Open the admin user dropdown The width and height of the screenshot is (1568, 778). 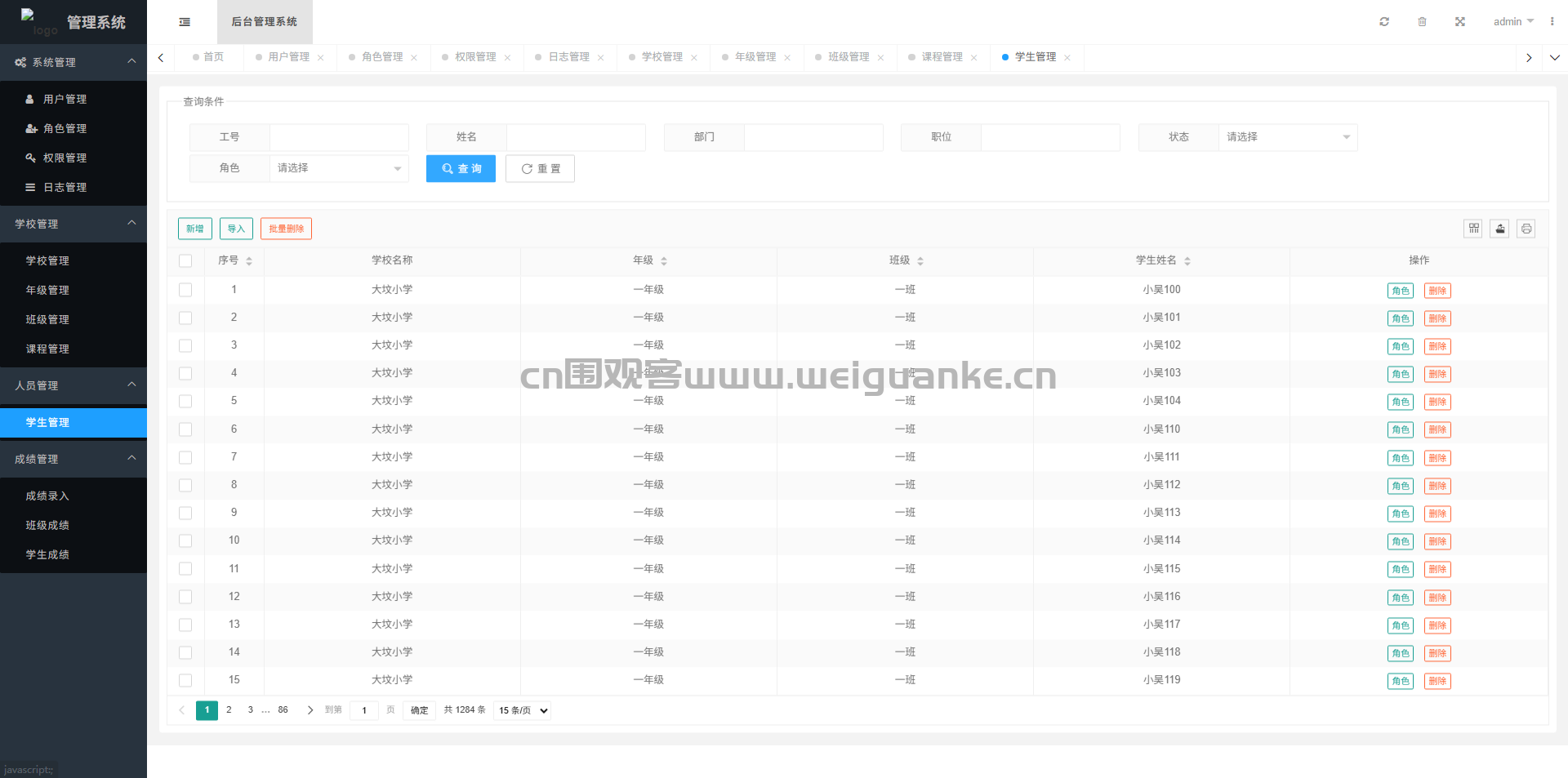click(x=1513, y=22)
